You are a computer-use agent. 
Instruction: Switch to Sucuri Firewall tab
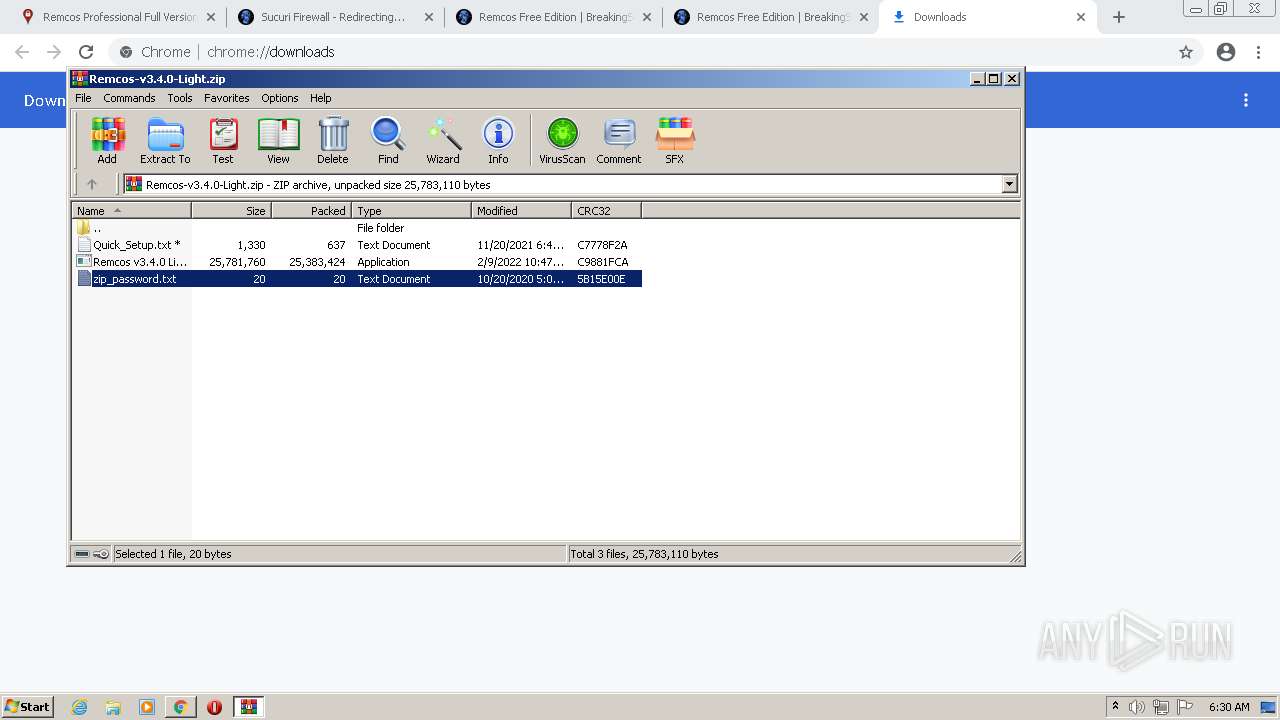tap(335, 17)
